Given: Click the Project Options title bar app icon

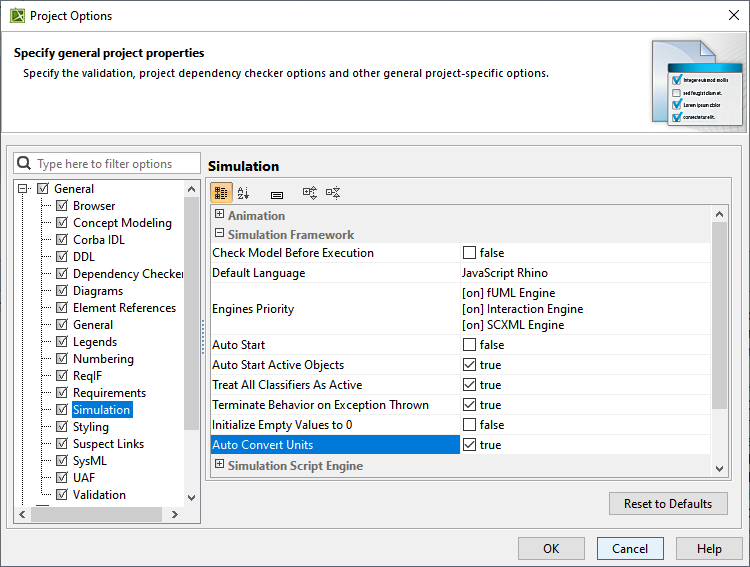Looking at the screenshot, I should click(x=17, y=16).
